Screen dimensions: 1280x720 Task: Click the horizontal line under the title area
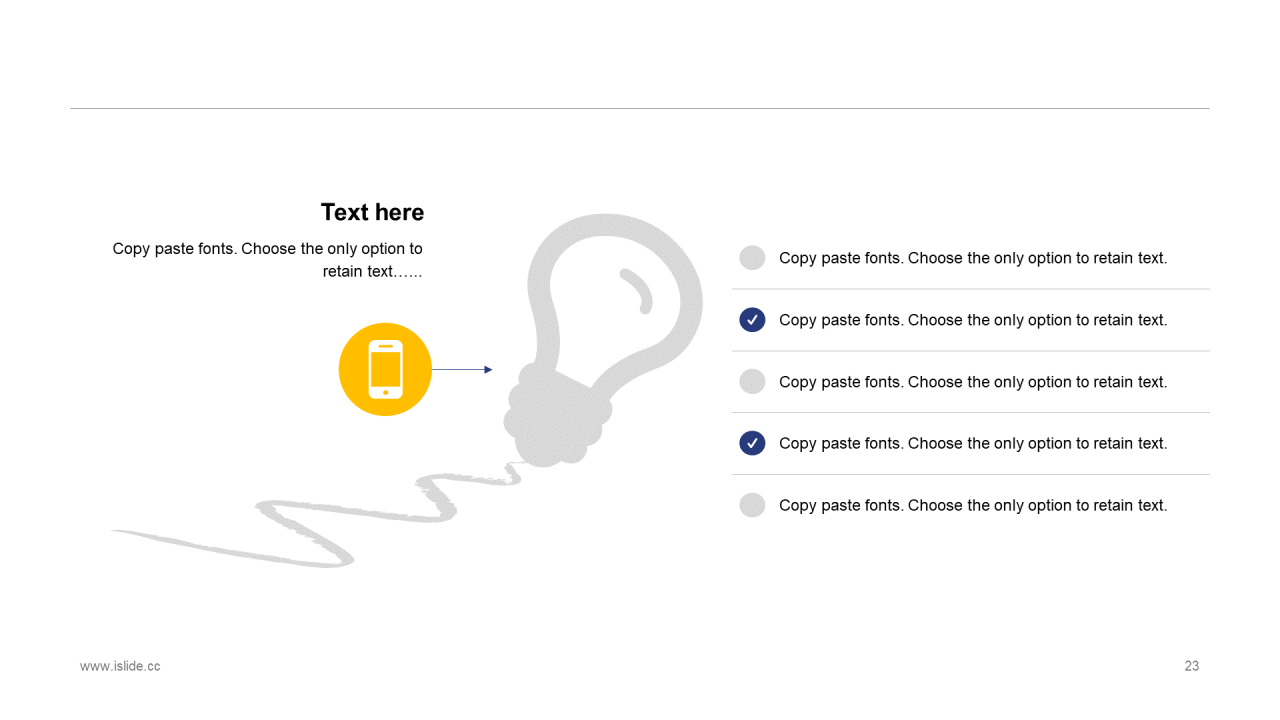tap(640, 108)
